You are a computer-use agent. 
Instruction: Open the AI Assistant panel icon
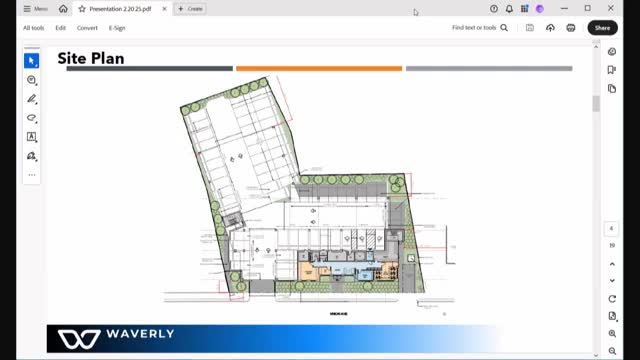pos(612,51)
